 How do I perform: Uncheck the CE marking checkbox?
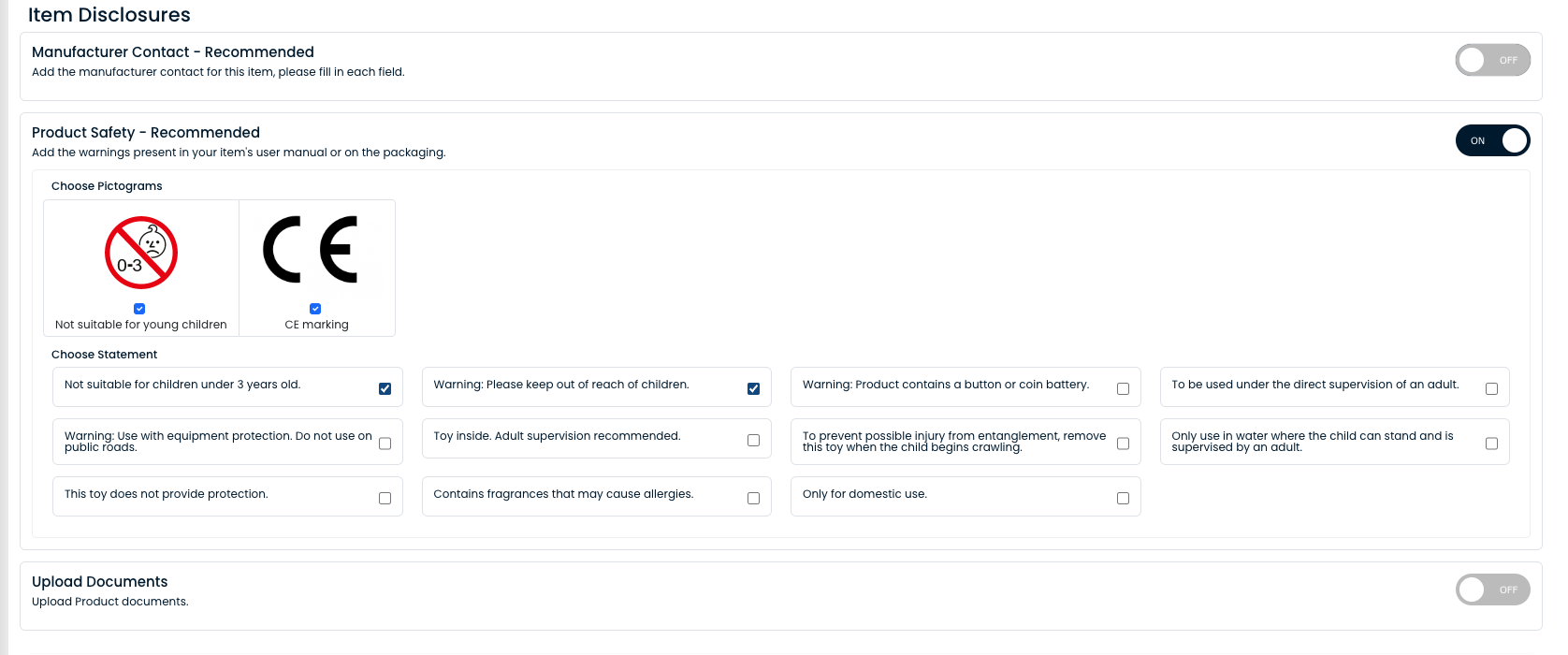point(315,309)
